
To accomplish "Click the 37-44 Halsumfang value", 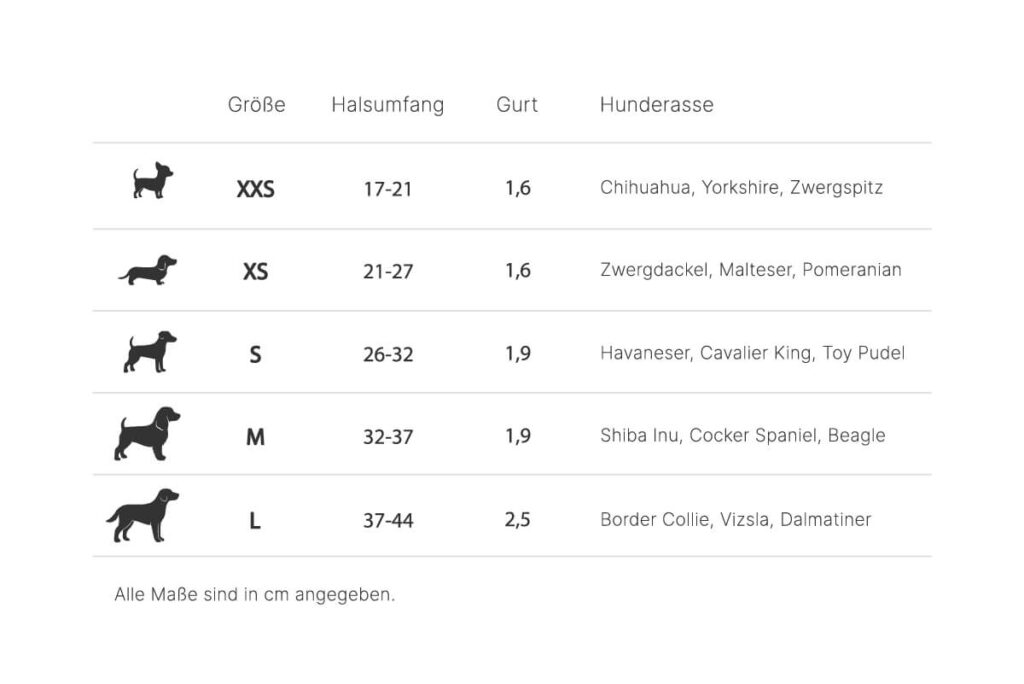I will tap(389, 521).
